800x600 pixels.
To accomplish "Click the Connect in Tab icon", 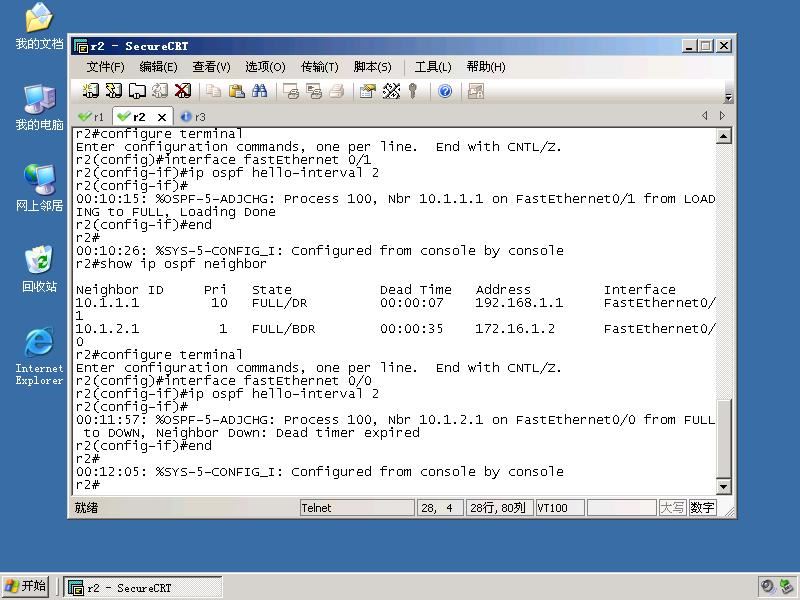I will click(x=137, y=91).
